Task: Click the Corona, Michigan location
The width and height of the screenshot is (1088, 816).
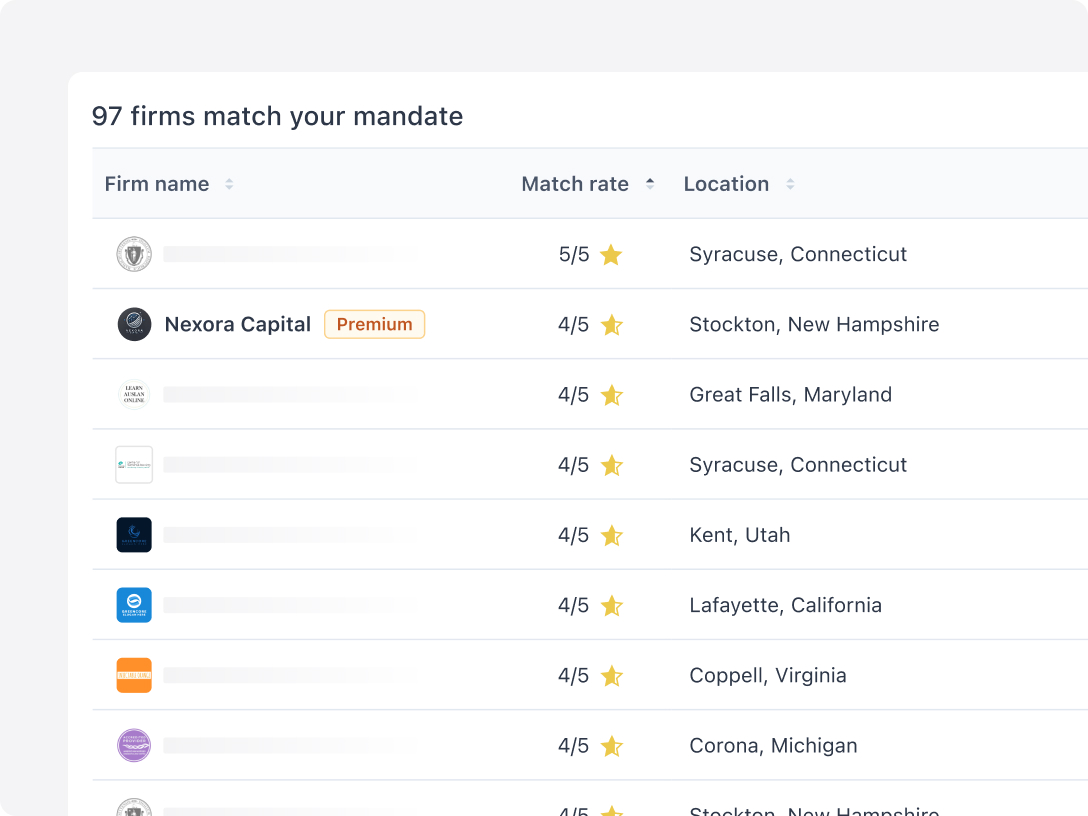Action: (773, 746)
